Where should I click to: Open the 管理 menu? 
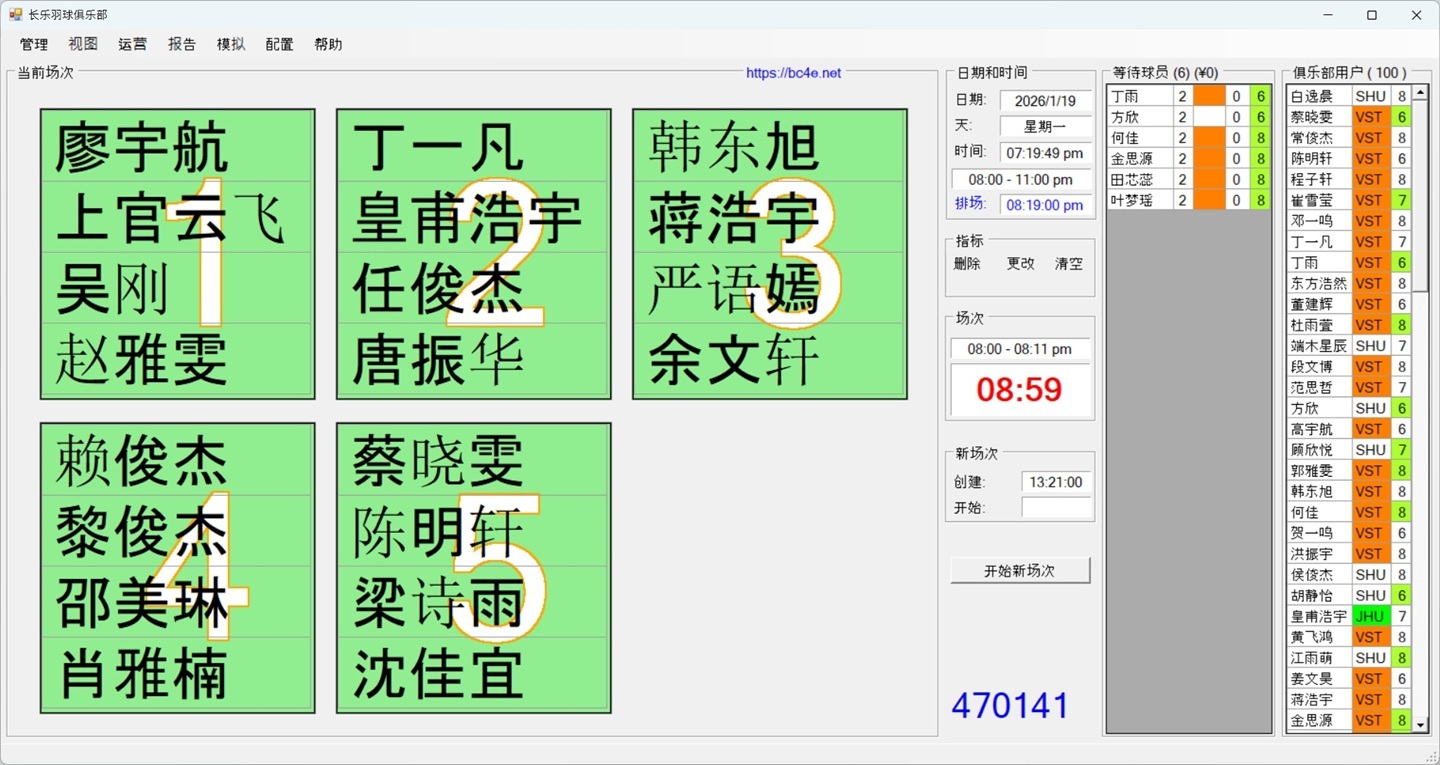click(x=34, y=44)
